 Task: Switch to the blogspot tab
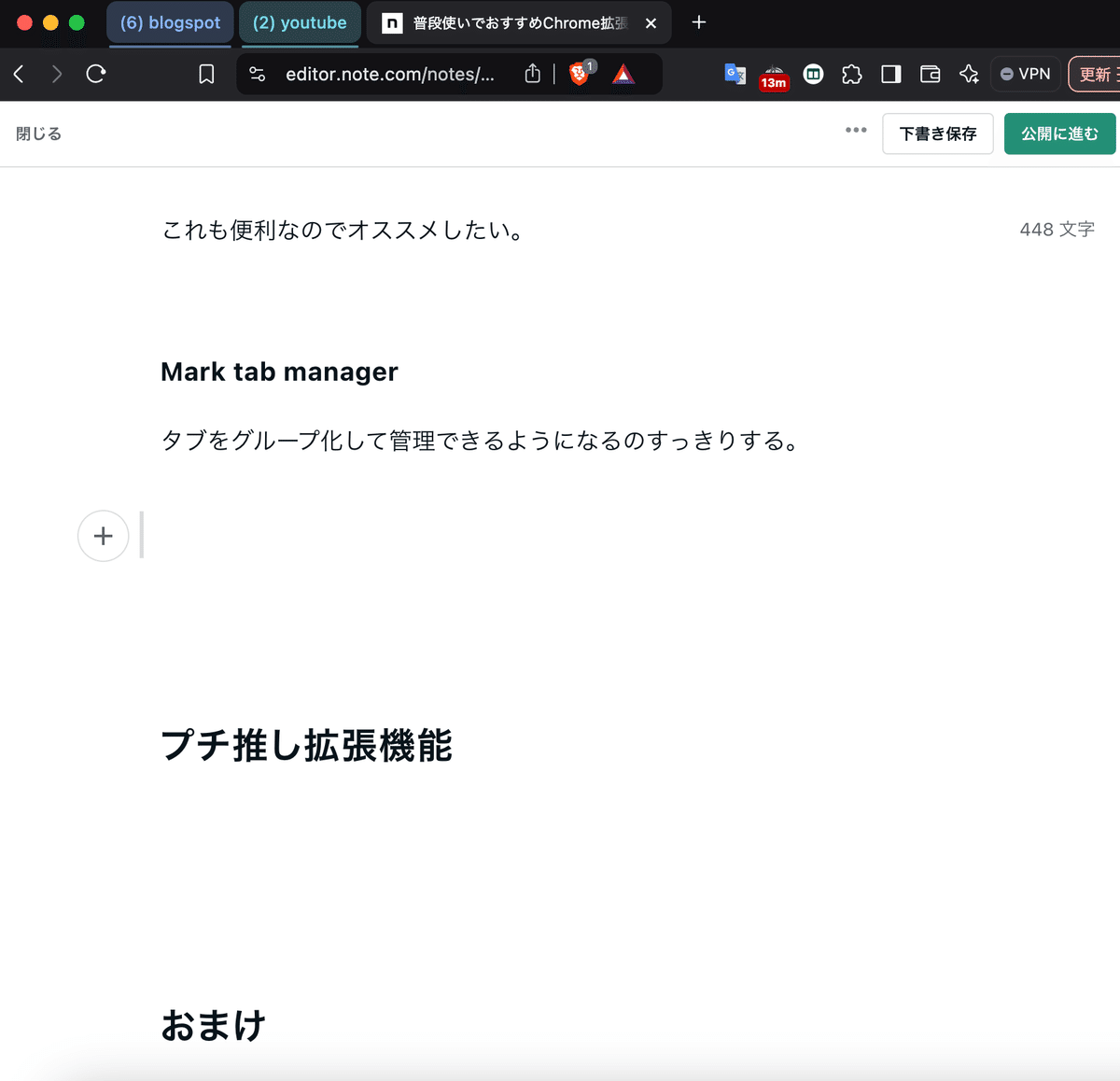170,22
